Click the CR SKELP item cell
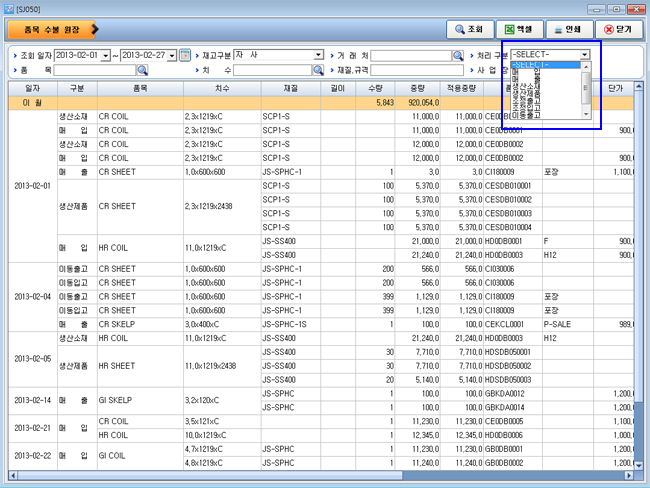 140,324
